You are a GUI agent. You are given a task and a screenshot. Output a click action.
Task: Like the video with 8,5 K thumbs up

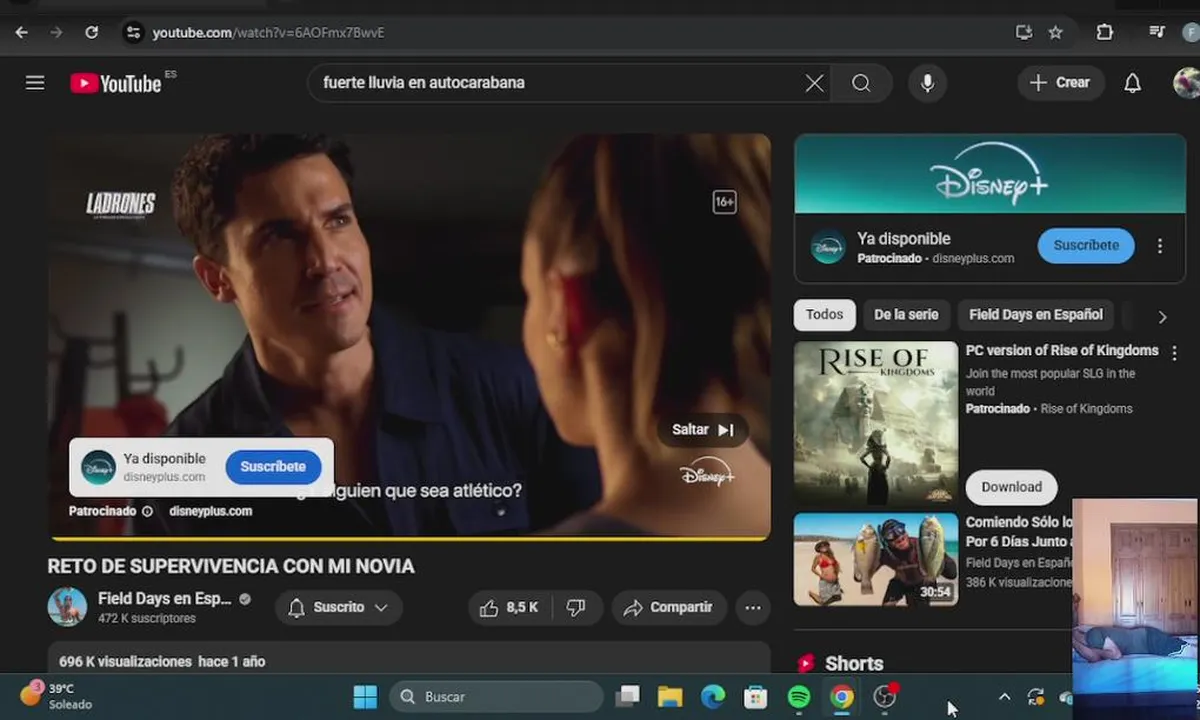(x=509, y=607)
